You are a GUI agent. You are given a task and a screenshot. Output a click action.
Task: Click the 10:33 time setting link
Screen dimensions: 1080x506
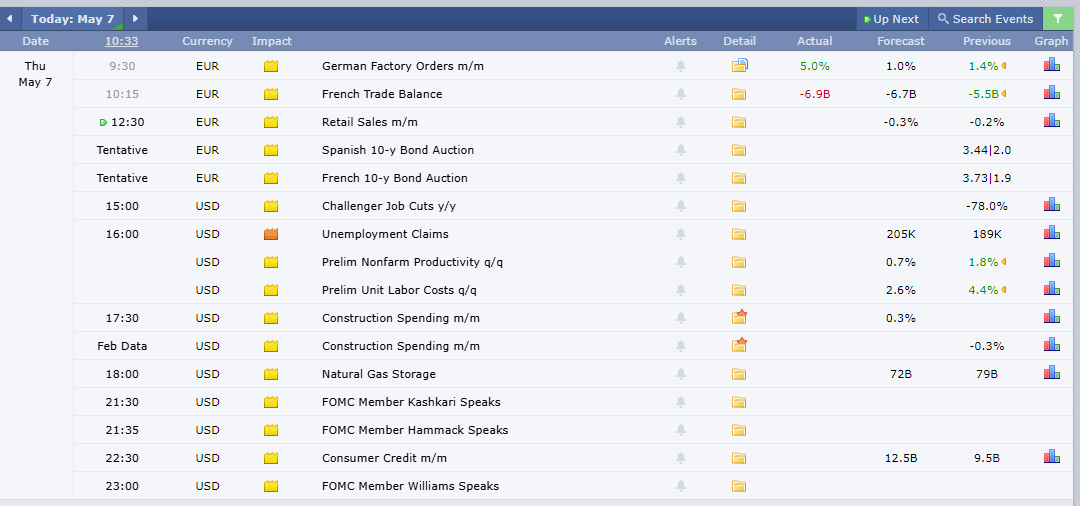(121, 41)
